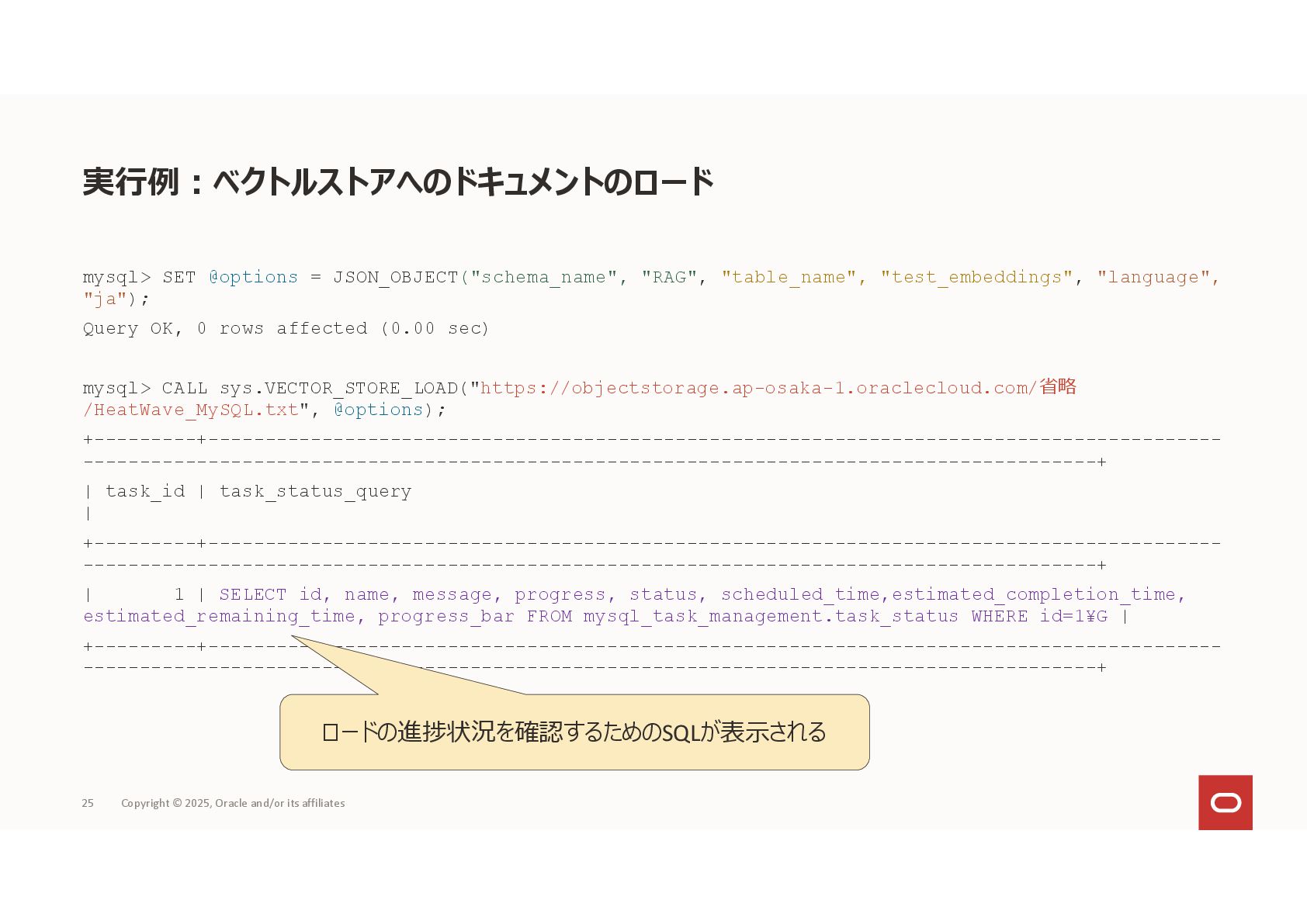The image size is (1307, 924).
Task: Click the task_id column header
Action: pyautogui.click(x=145, y=491)
